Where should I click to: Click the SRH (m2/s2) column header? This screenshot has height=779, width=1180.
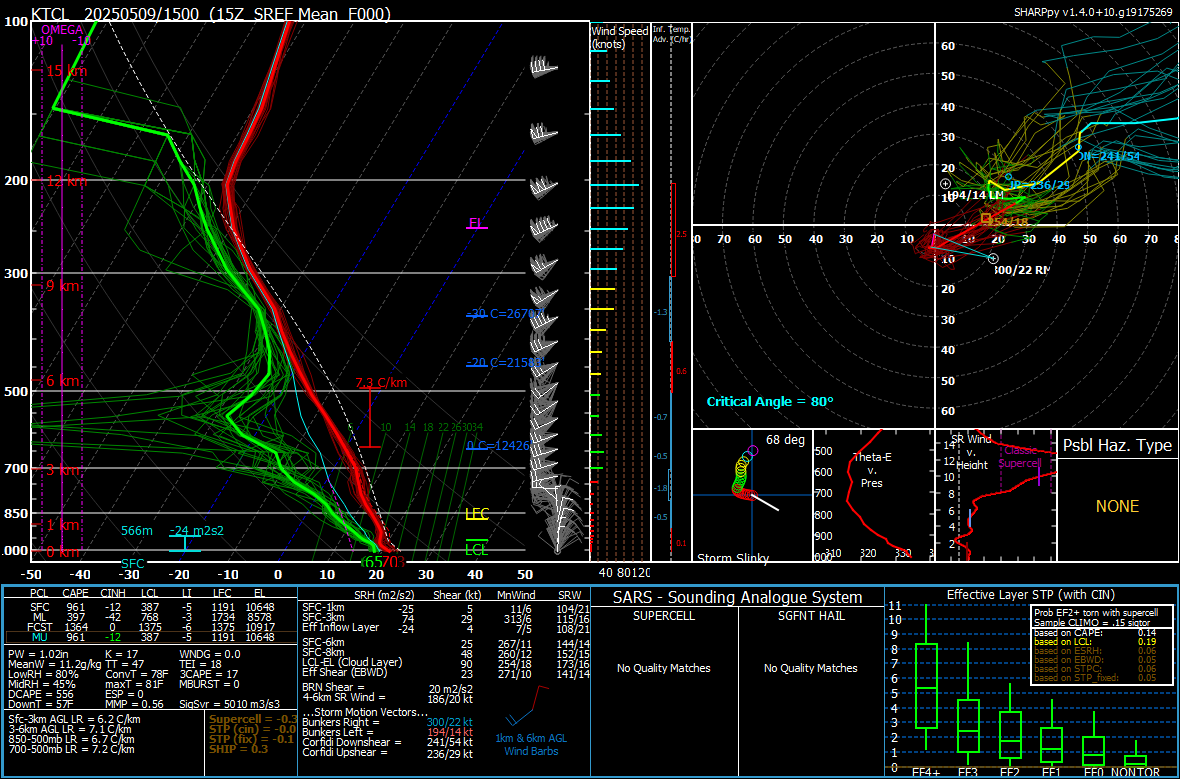[x=385, y=595]
